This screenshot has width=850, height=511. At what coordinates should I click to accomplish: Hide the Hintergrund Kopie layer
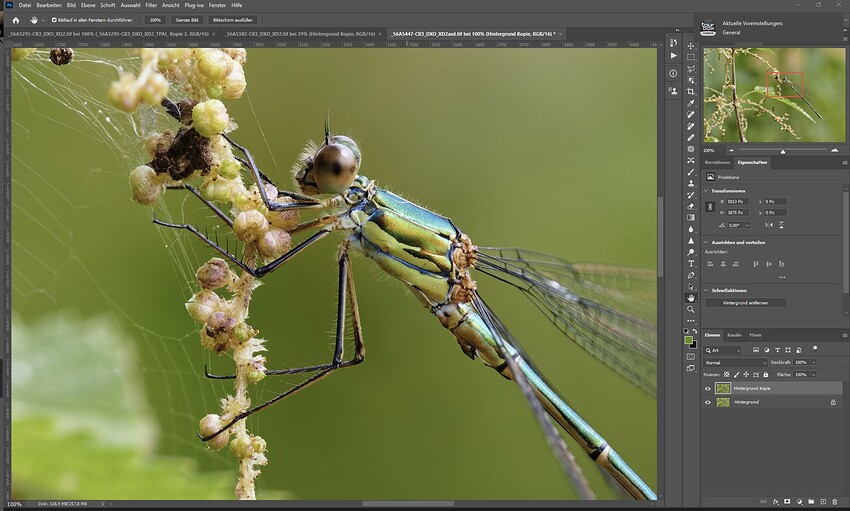coord(707,389)
